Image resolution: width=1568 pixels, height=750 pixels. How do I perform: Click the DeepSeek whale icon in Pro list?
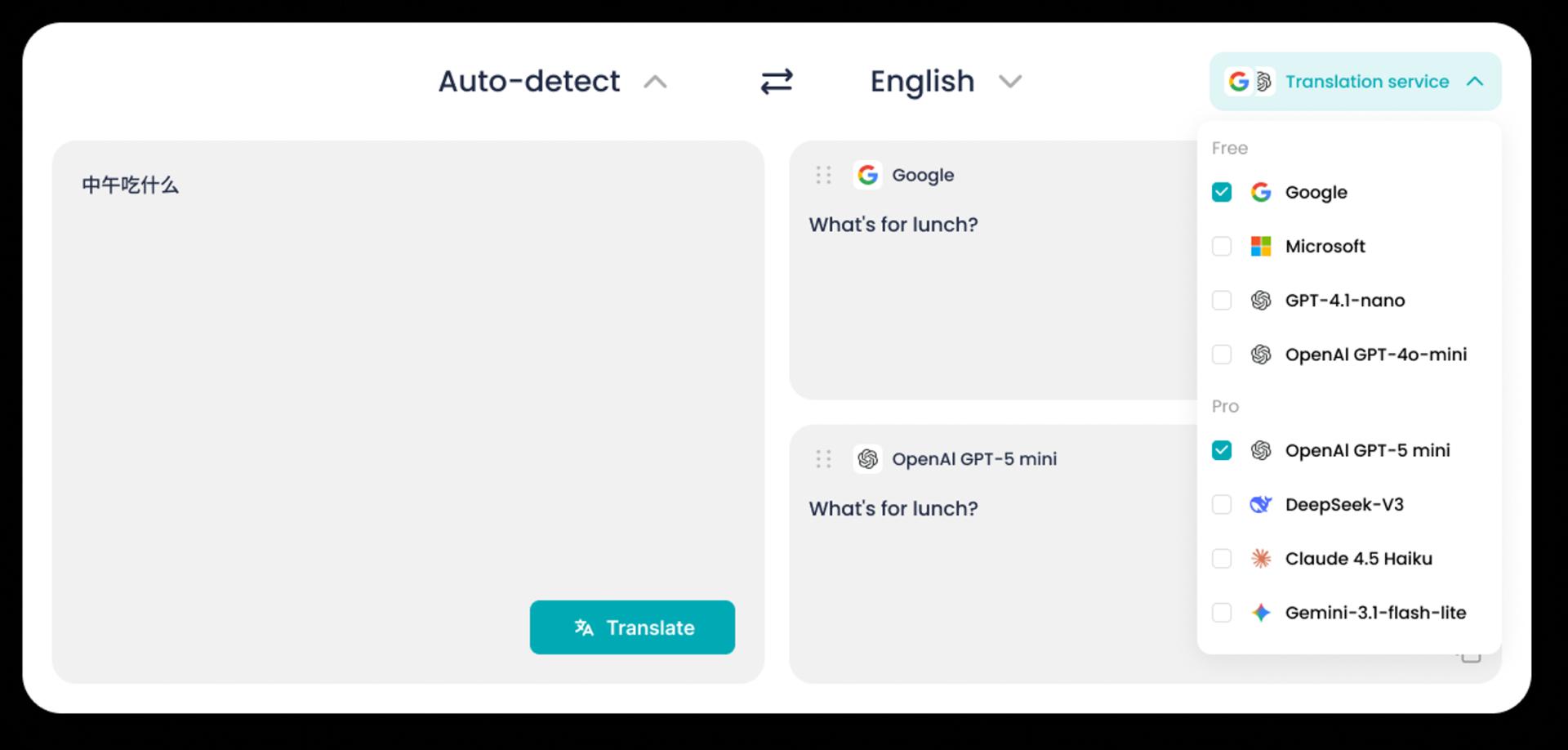click(1261, 505)
